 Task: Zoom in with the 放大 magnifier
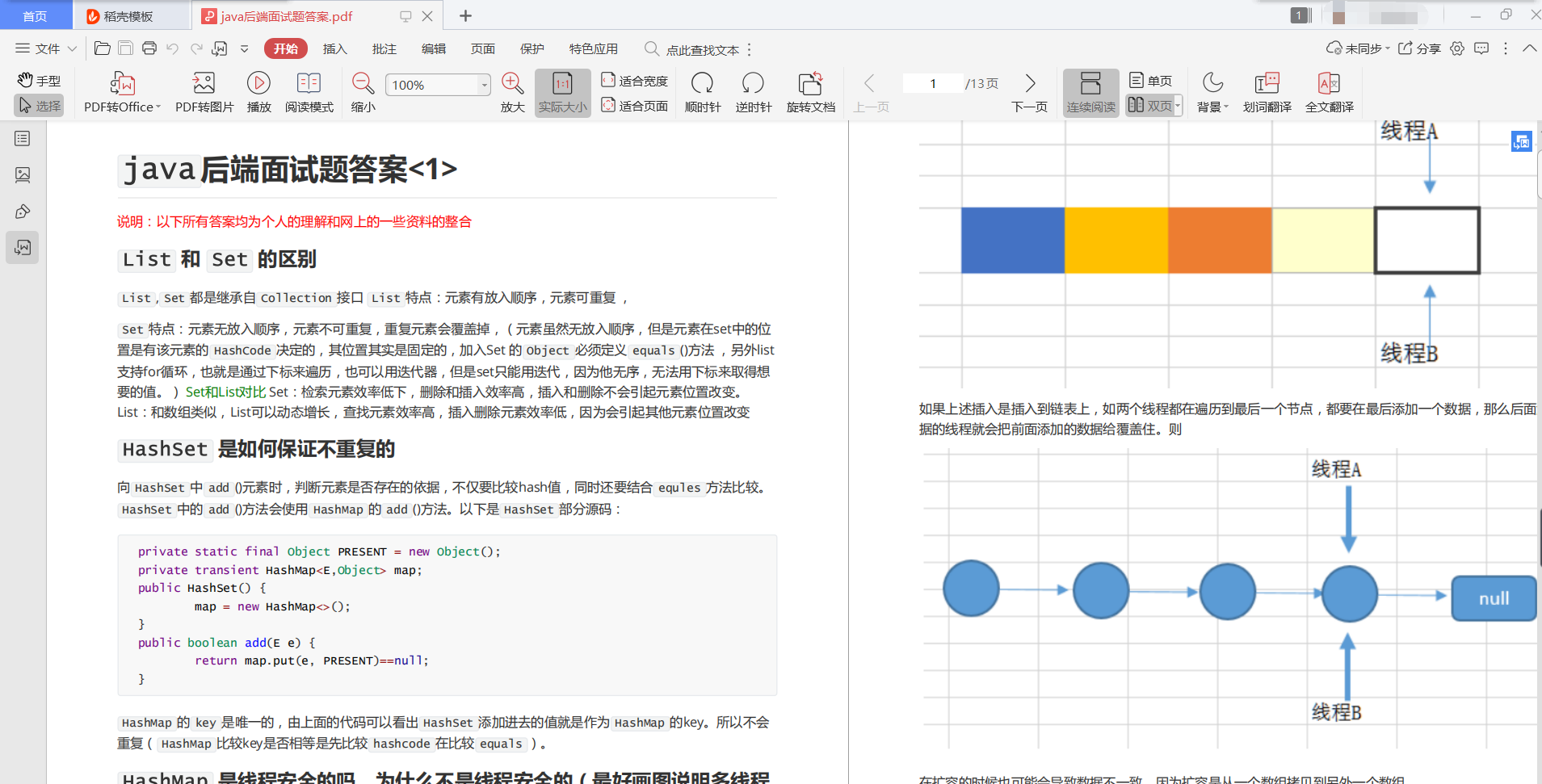512,93
